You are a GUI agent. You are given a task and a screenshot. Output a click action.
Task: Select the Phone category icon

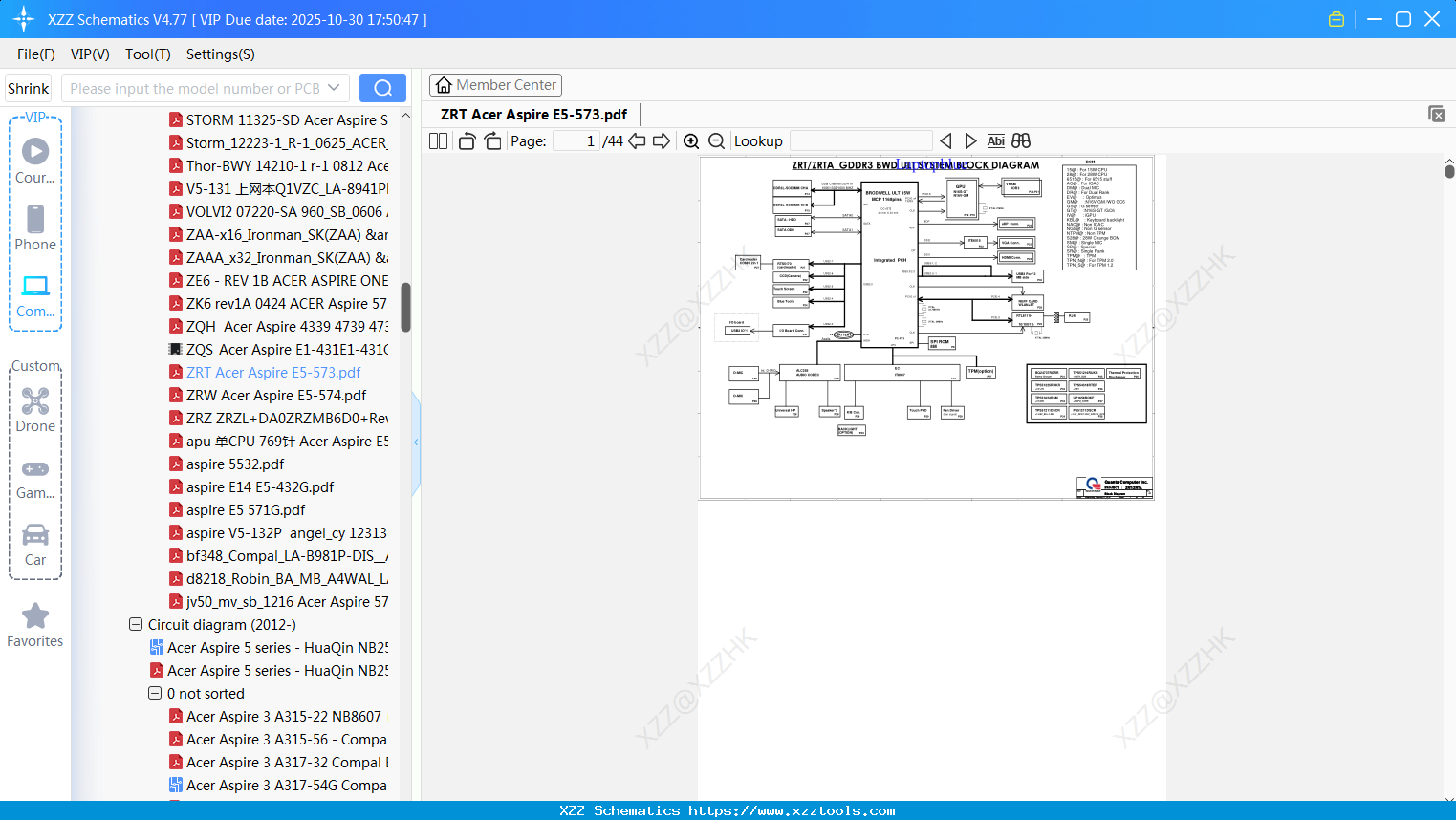(x=35, y=219)
